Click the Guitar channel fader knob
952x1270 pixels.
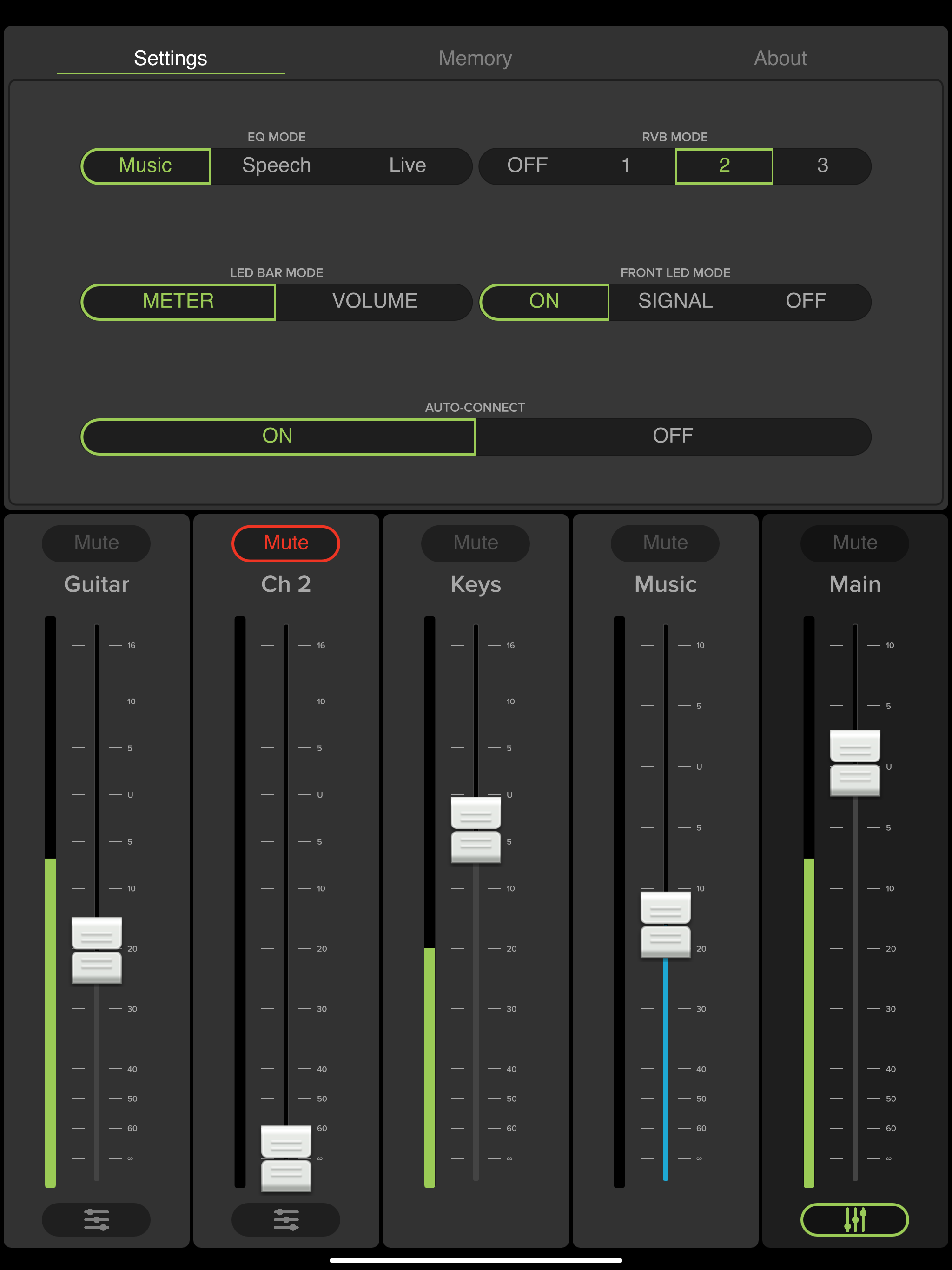[97, 950]
